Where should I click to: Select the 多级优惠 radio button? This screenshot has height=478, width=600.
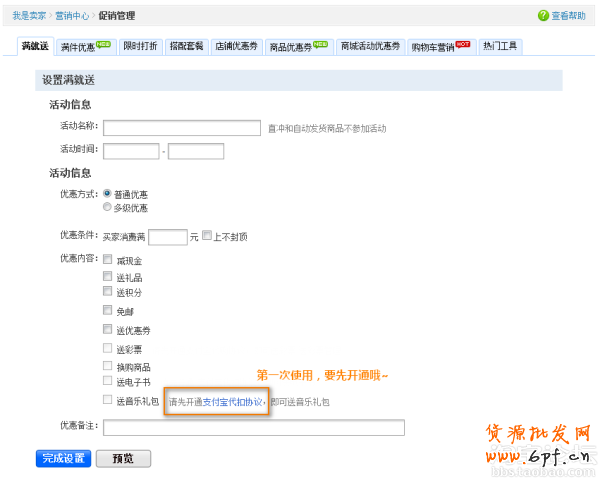108,208
